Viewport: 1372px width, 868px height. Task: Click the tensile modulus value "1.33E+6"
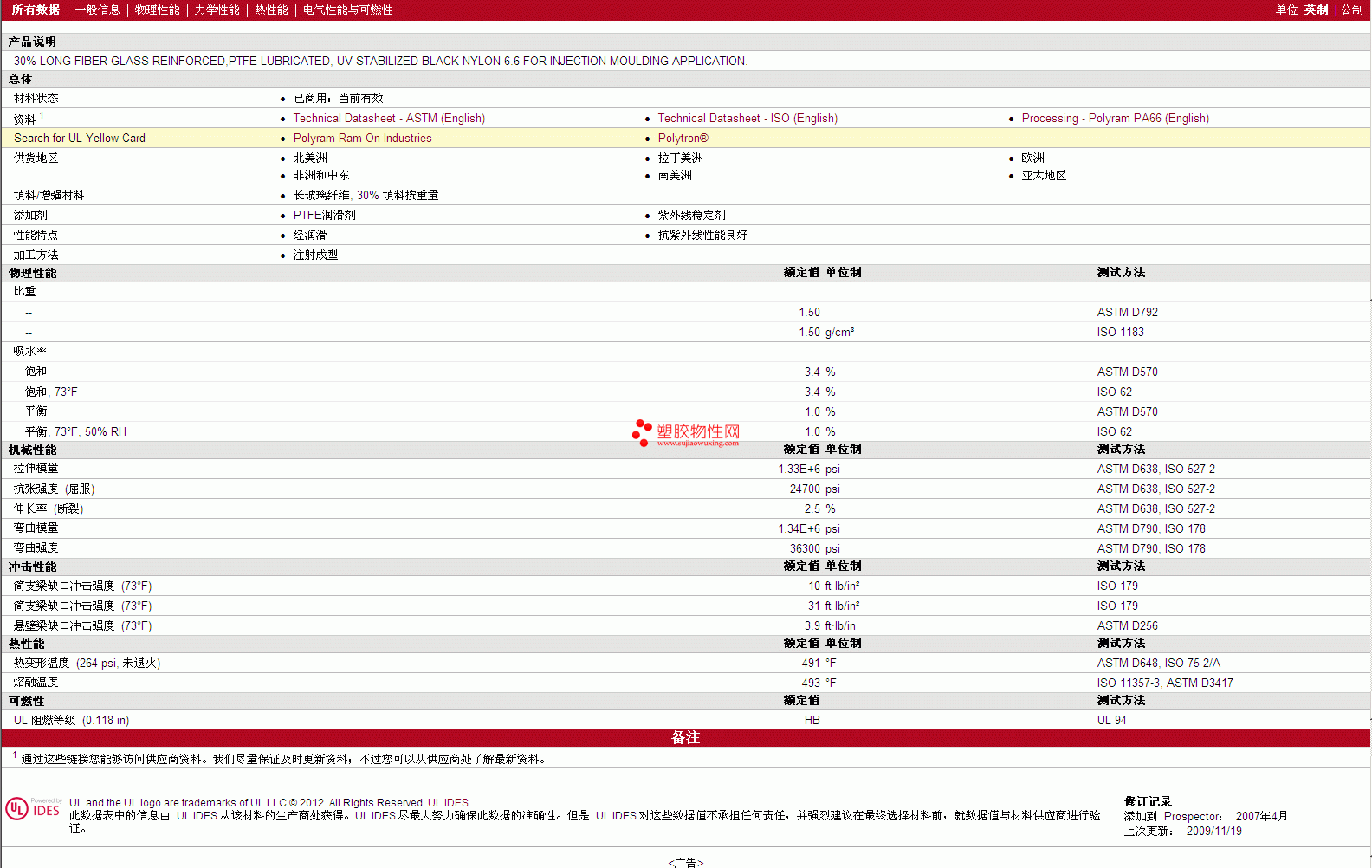799,470
